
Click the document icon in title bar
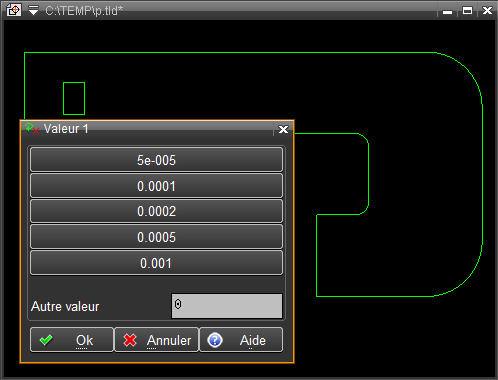(x=14, y=10)
